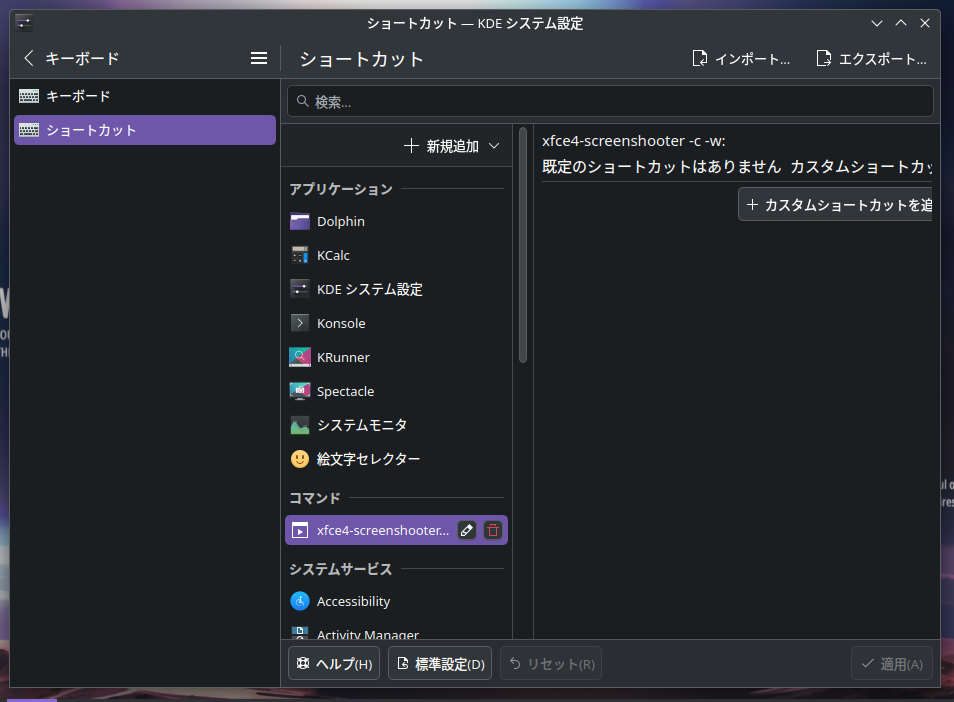
Task: Click the Accessibility icon
Action: 300,601
